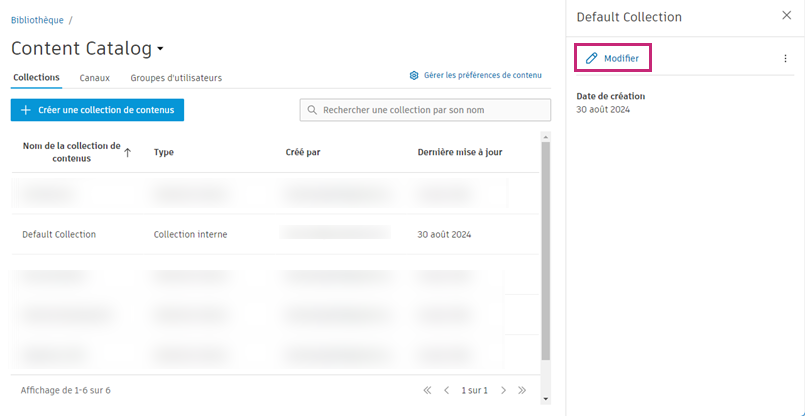Click the magnifier icon in search box
This screenshot has width=805, height=416.
click(x=312, y=110)
